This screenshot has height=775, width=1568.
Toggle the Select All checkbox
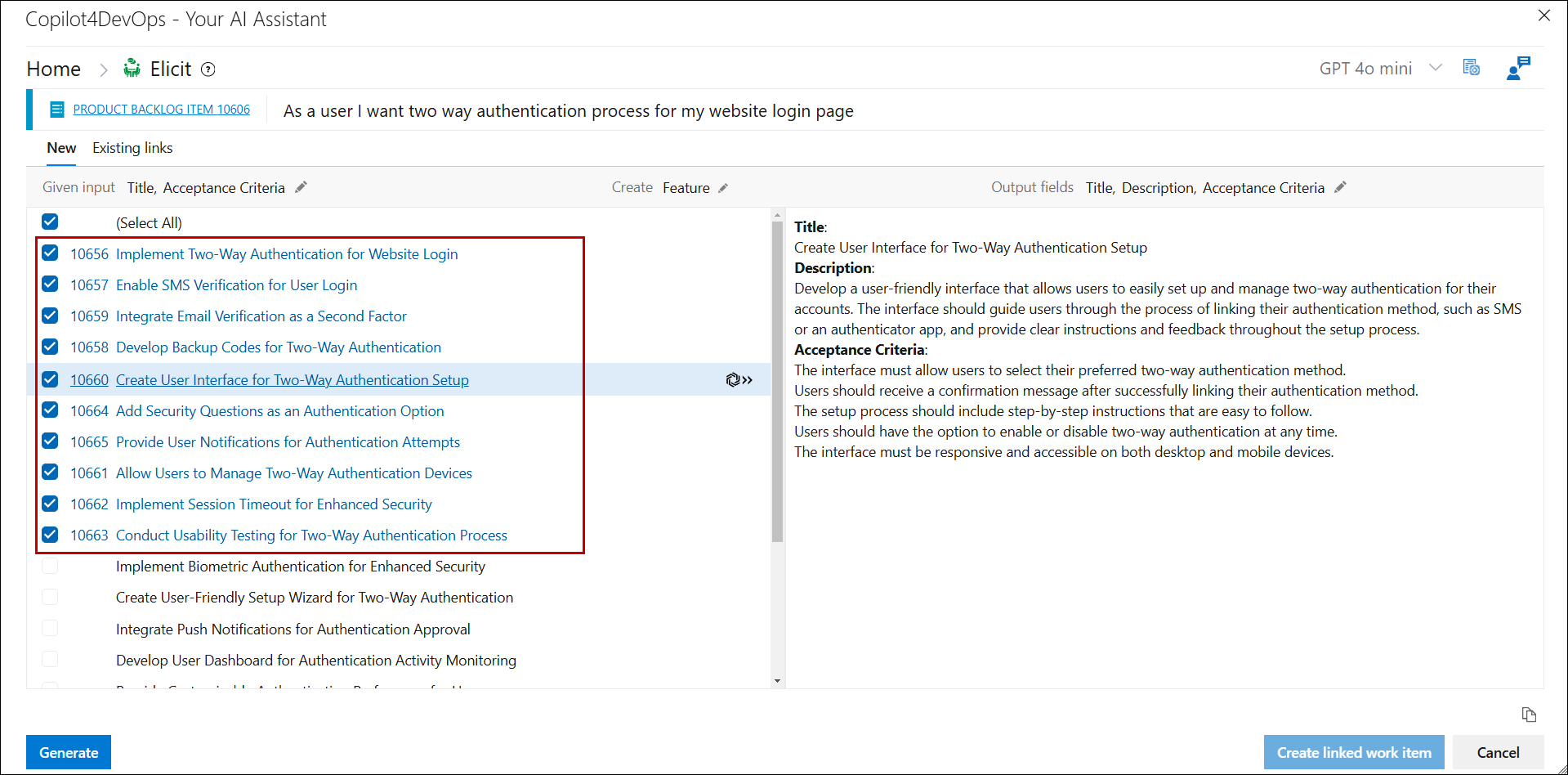coord(50,222)
